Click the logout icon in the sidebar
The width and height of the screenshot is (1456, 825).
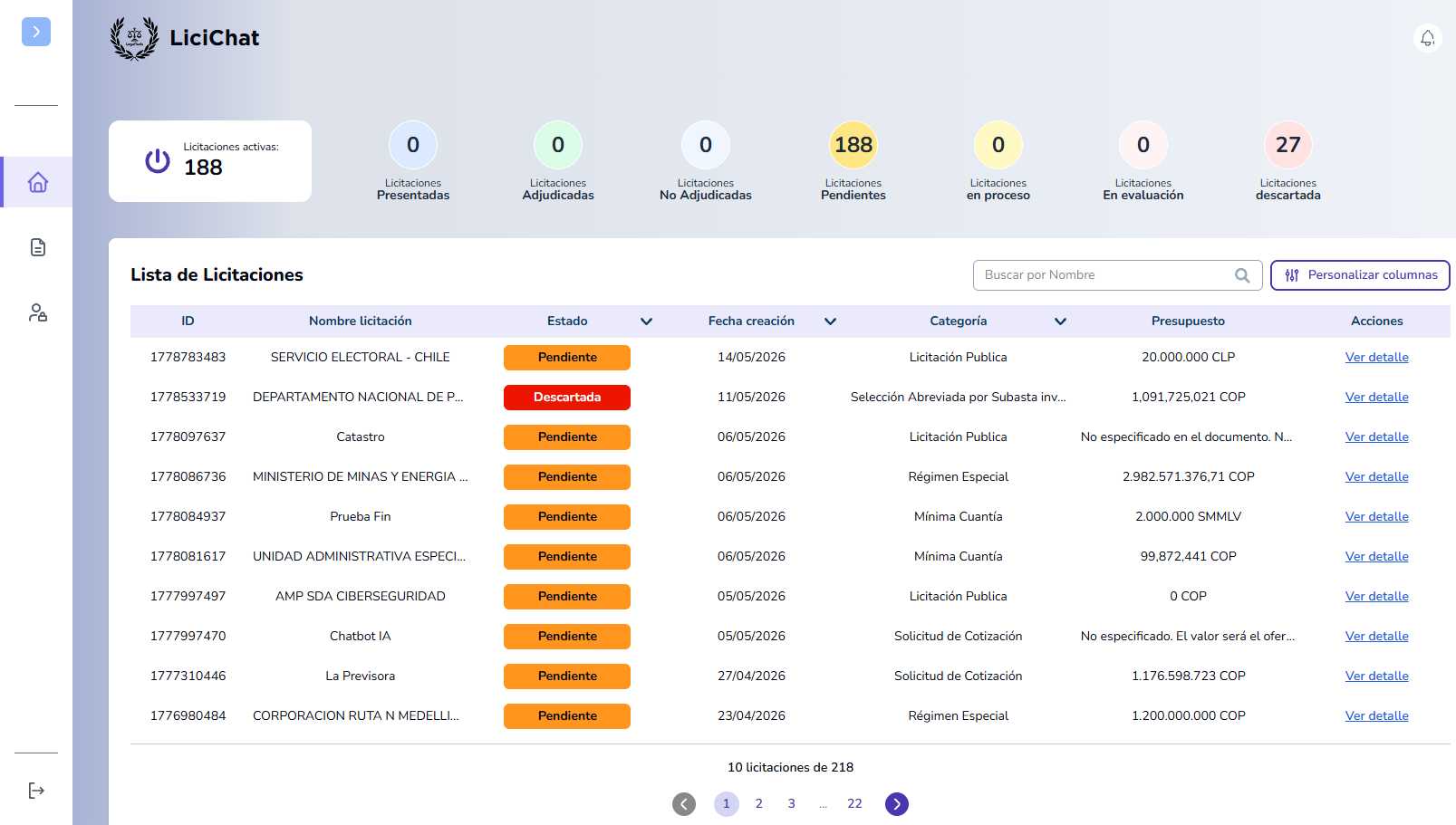click(x=36, y=791)
